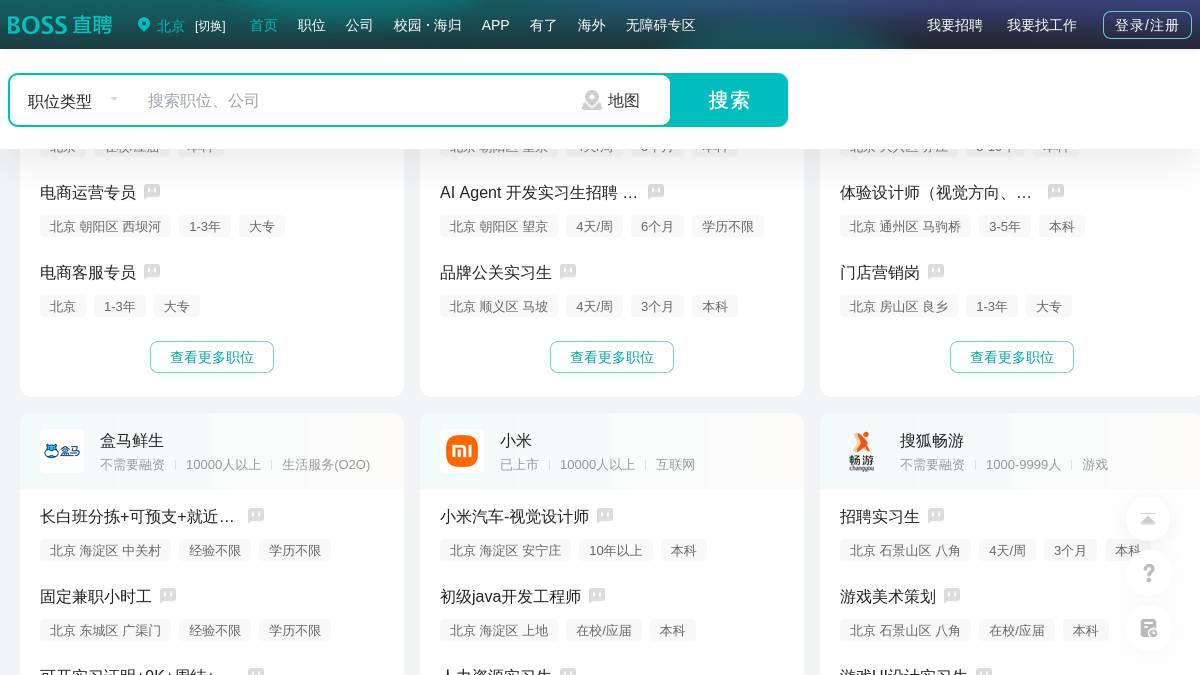Click the feedback document floating icon
The image size is (1200, 675).
click(x=1148, y=628)
